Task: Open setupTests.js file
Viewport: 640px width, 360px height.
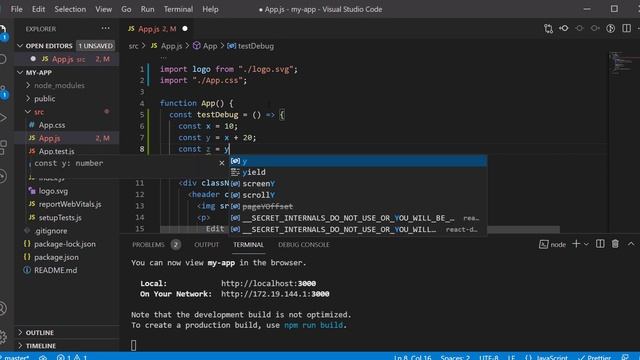Action: [x=60, y=217]
